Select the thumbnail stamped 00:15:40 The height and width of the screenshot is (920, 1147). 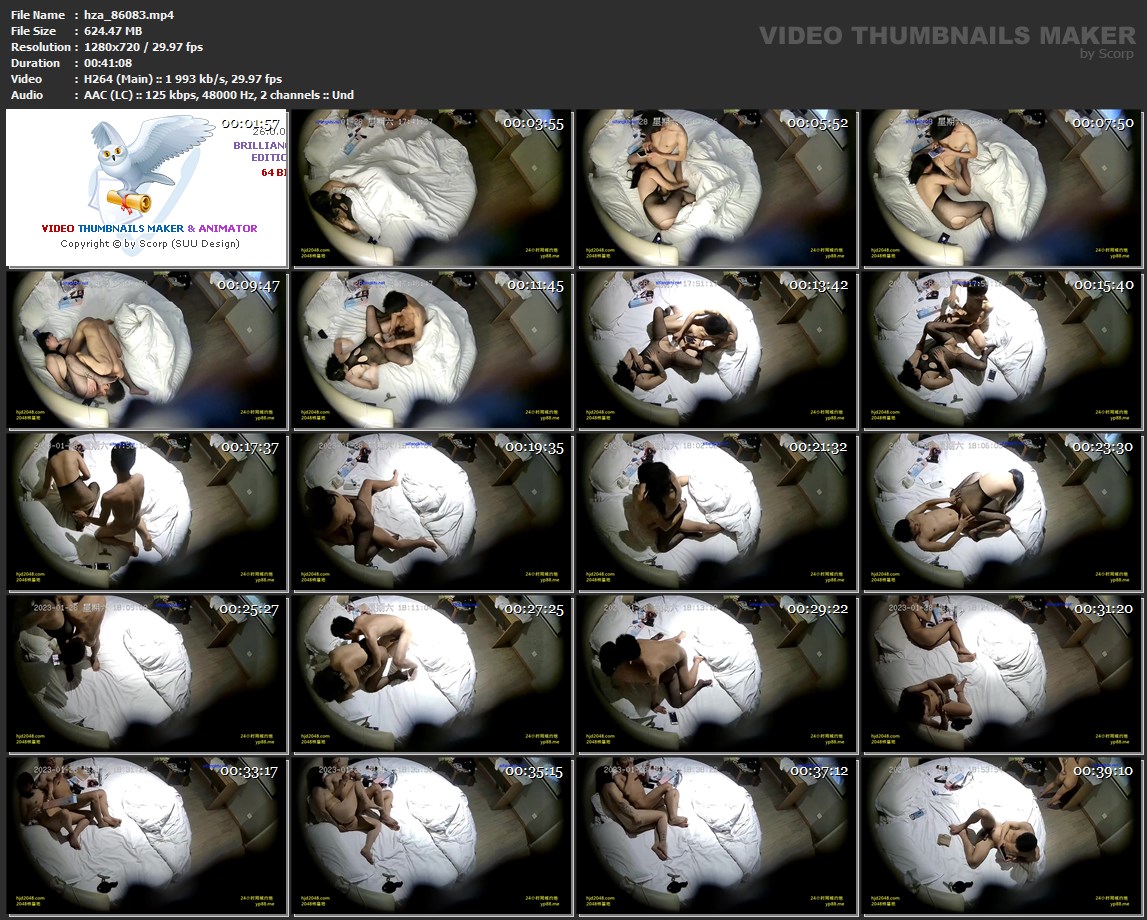point(1001,350)
